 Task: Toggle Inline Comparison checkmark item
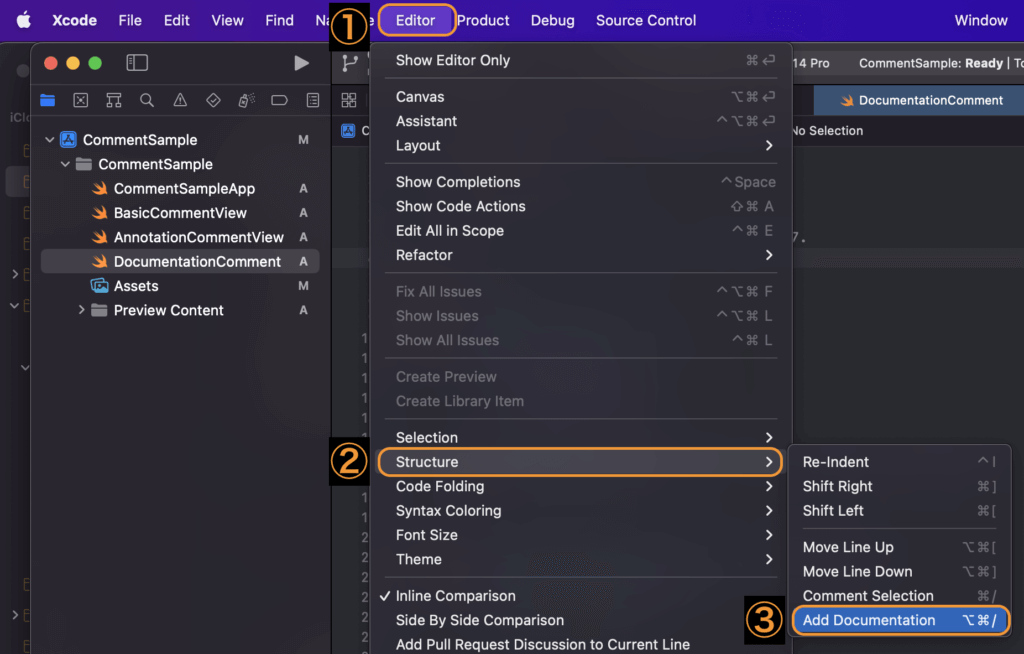point(581,596)
